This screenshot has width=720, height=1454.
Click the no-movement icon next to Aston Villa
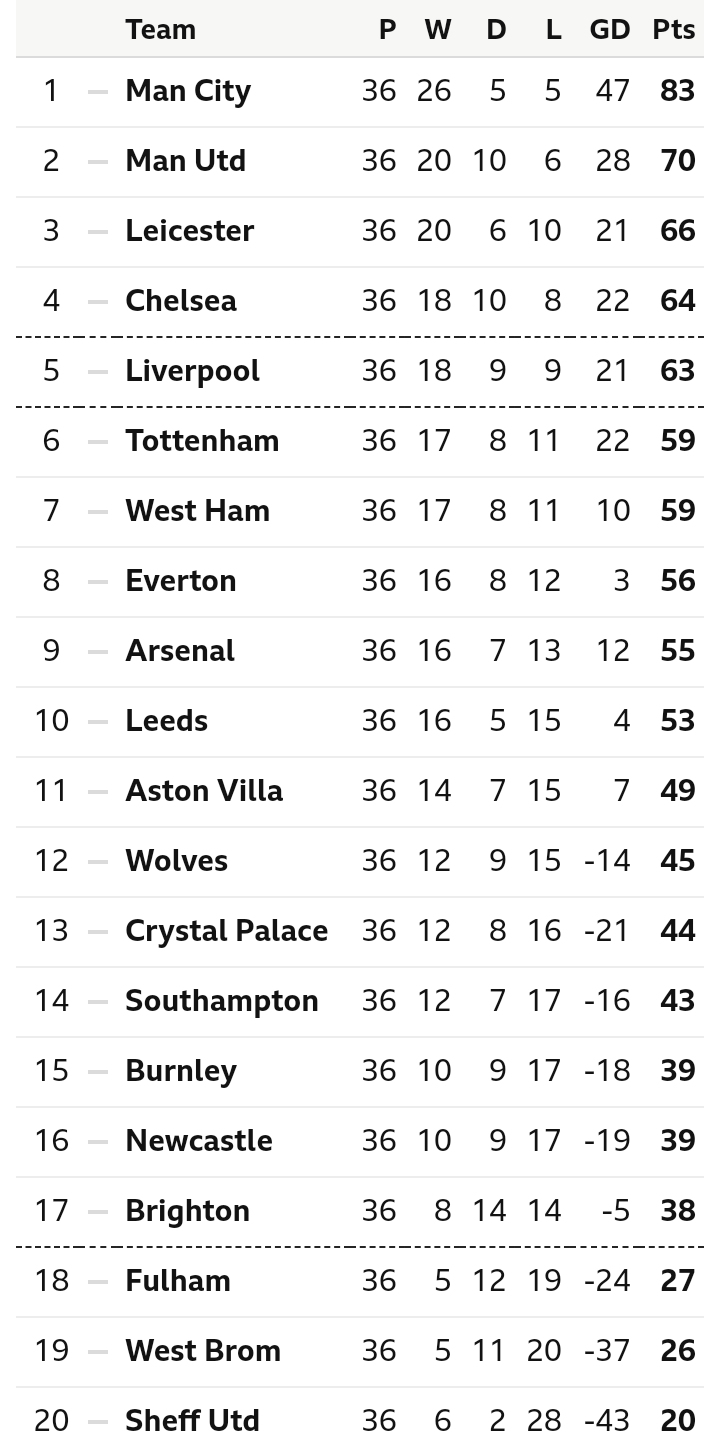[97, 791]
